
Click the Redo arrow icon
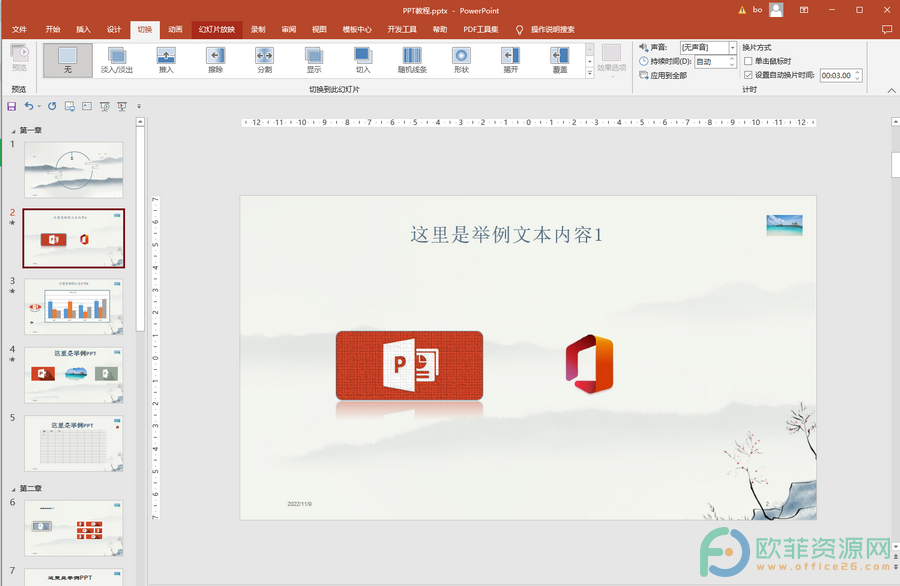52,106
